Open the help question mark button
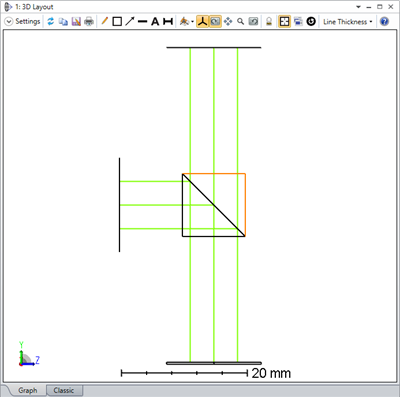 click(384, 22)
